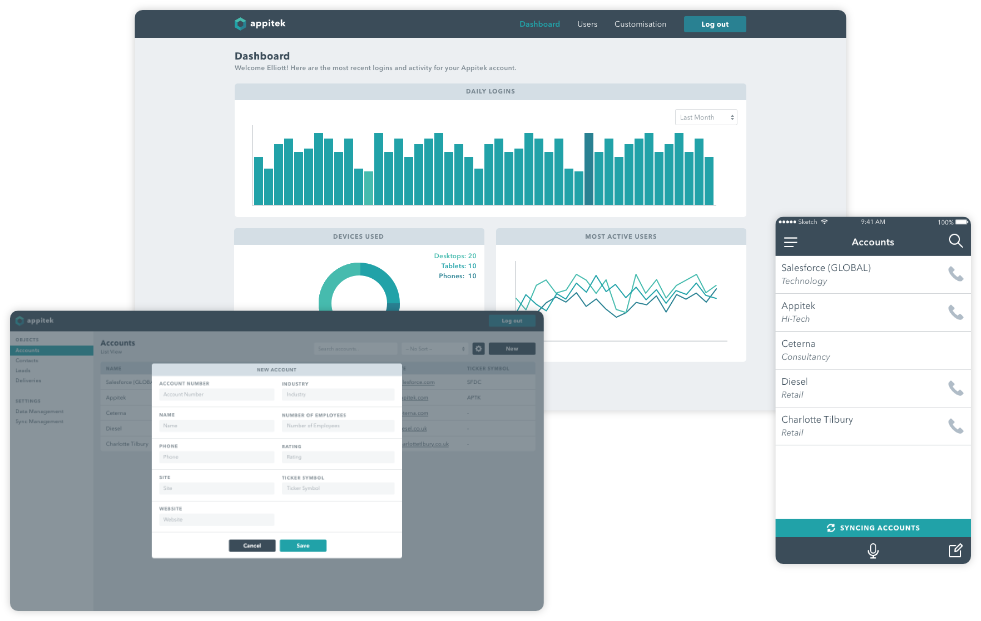The width and height of the screenshot is (981, 621).
Task: Click the APTK ticker symbol cell
Action: pyautogui.click(x=474, y=398)
